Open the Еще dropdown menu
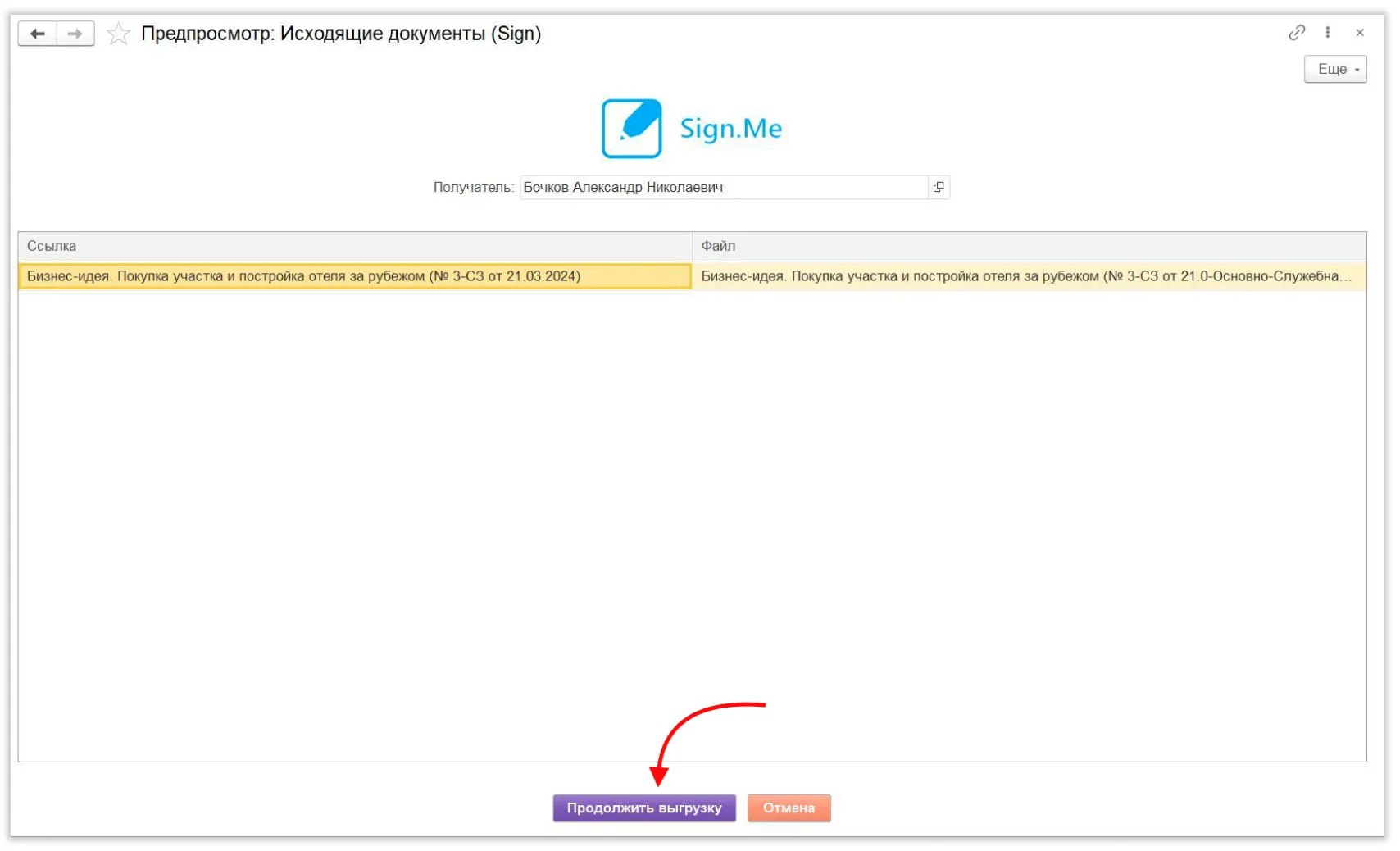The image size is (1400, 851). [1335, 70]
